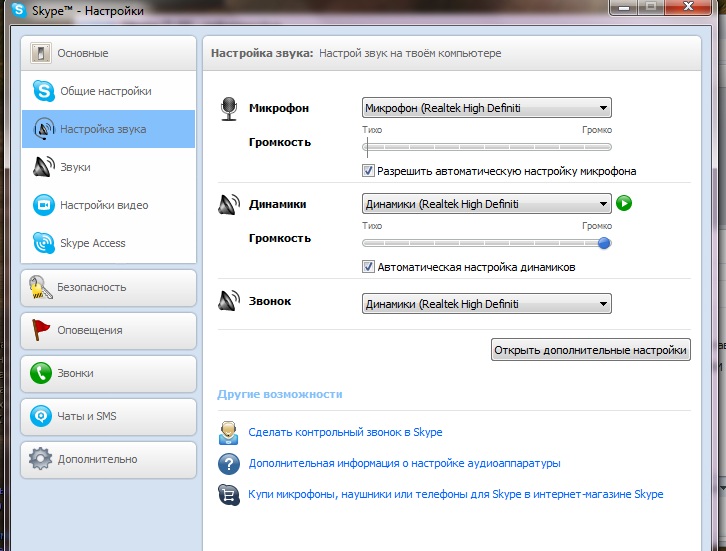
Task: Open the Динамики device dropdown
Action: [487, 204]
